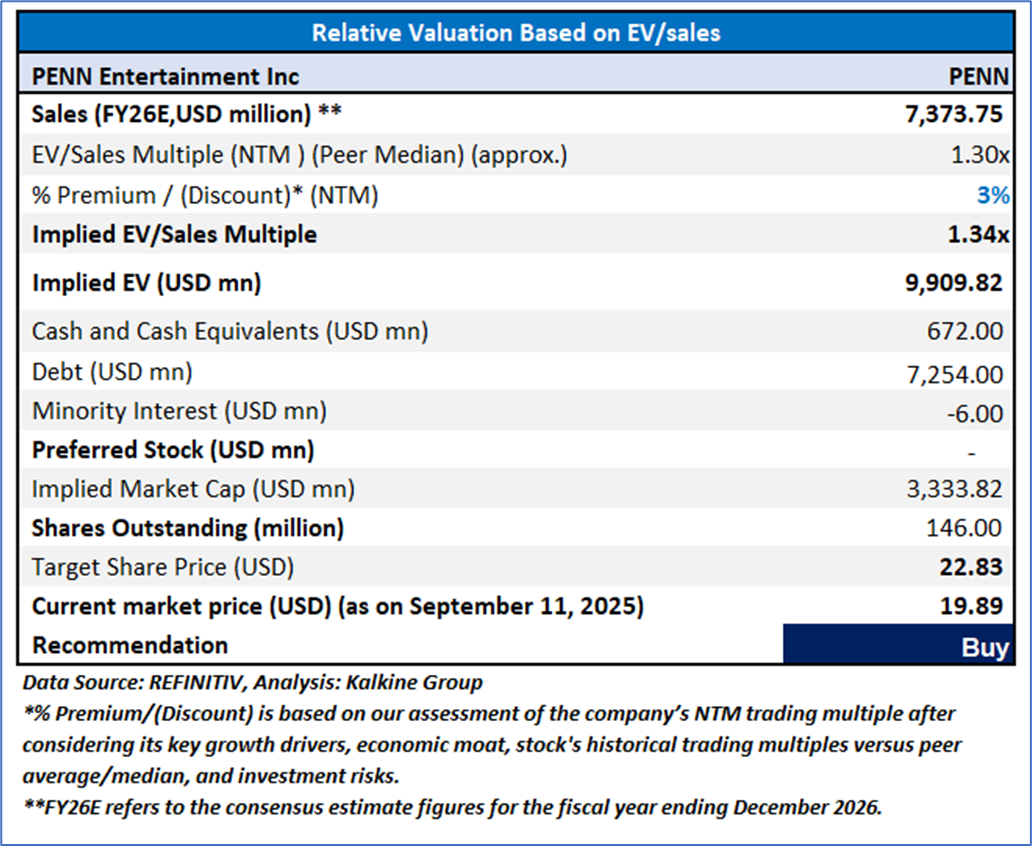Select the 'Minority Interest (USD mn)' label
Image resolution: width=1032 pixels, height=846 pixels.
click(x=180, y=411)
